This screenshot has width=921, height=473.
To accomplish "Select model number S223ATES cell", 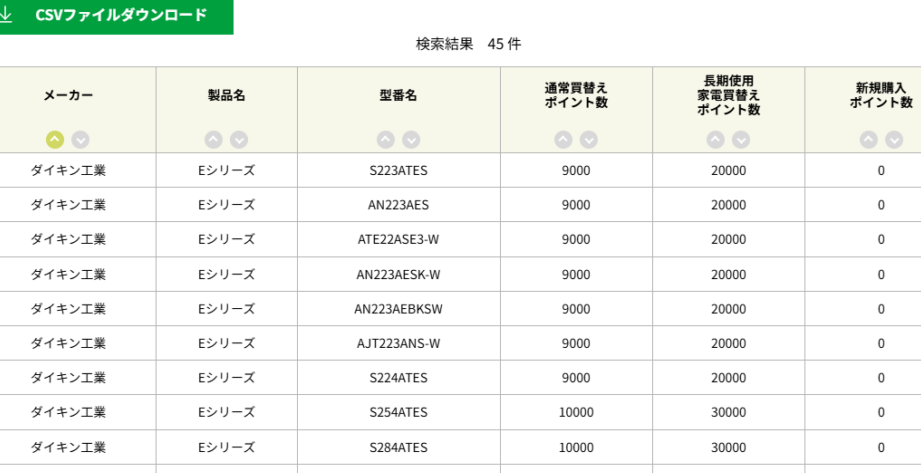I will point(398,170).
